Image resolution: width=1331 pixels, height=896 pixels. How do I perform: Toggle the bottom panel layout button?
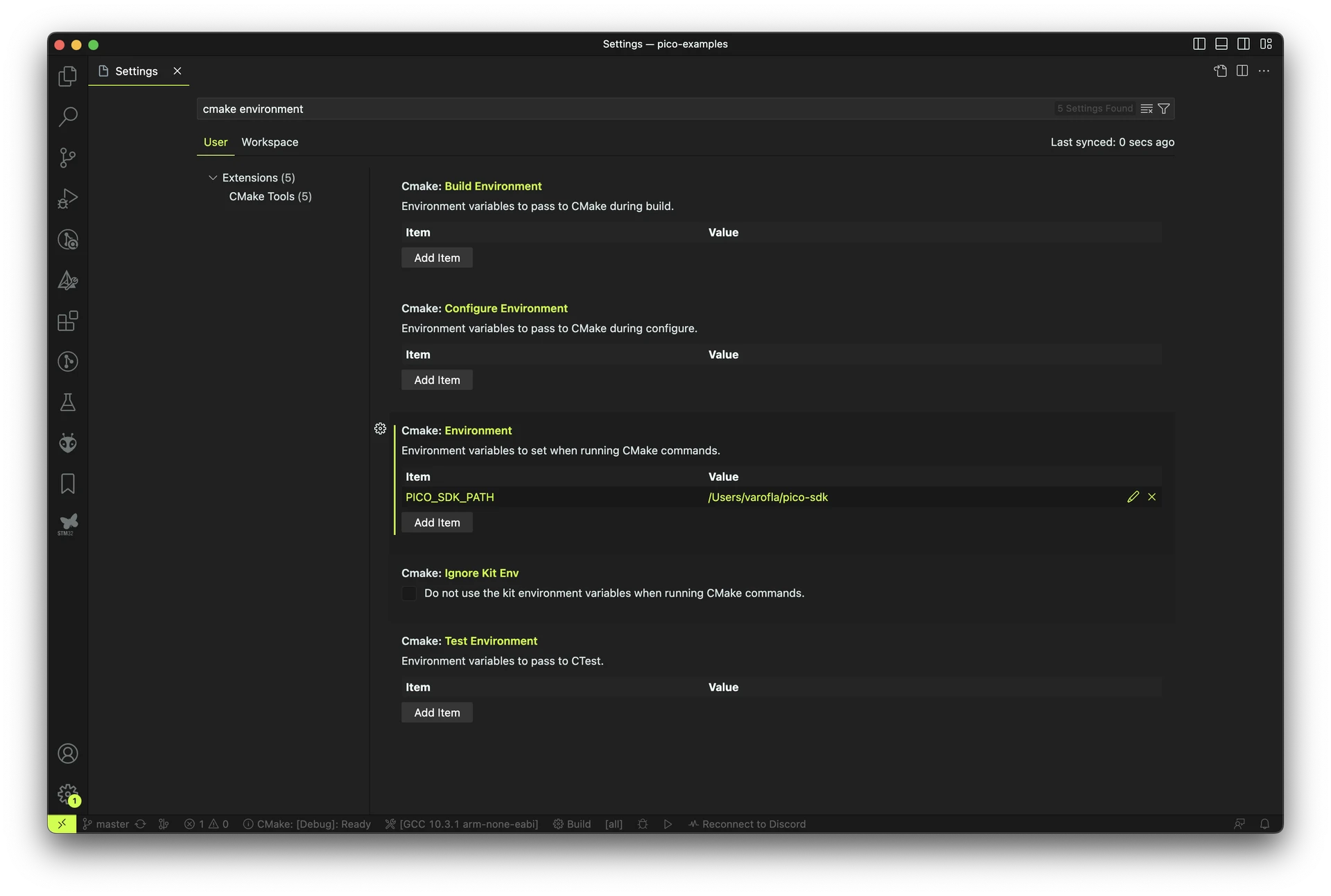point(1221,44)
